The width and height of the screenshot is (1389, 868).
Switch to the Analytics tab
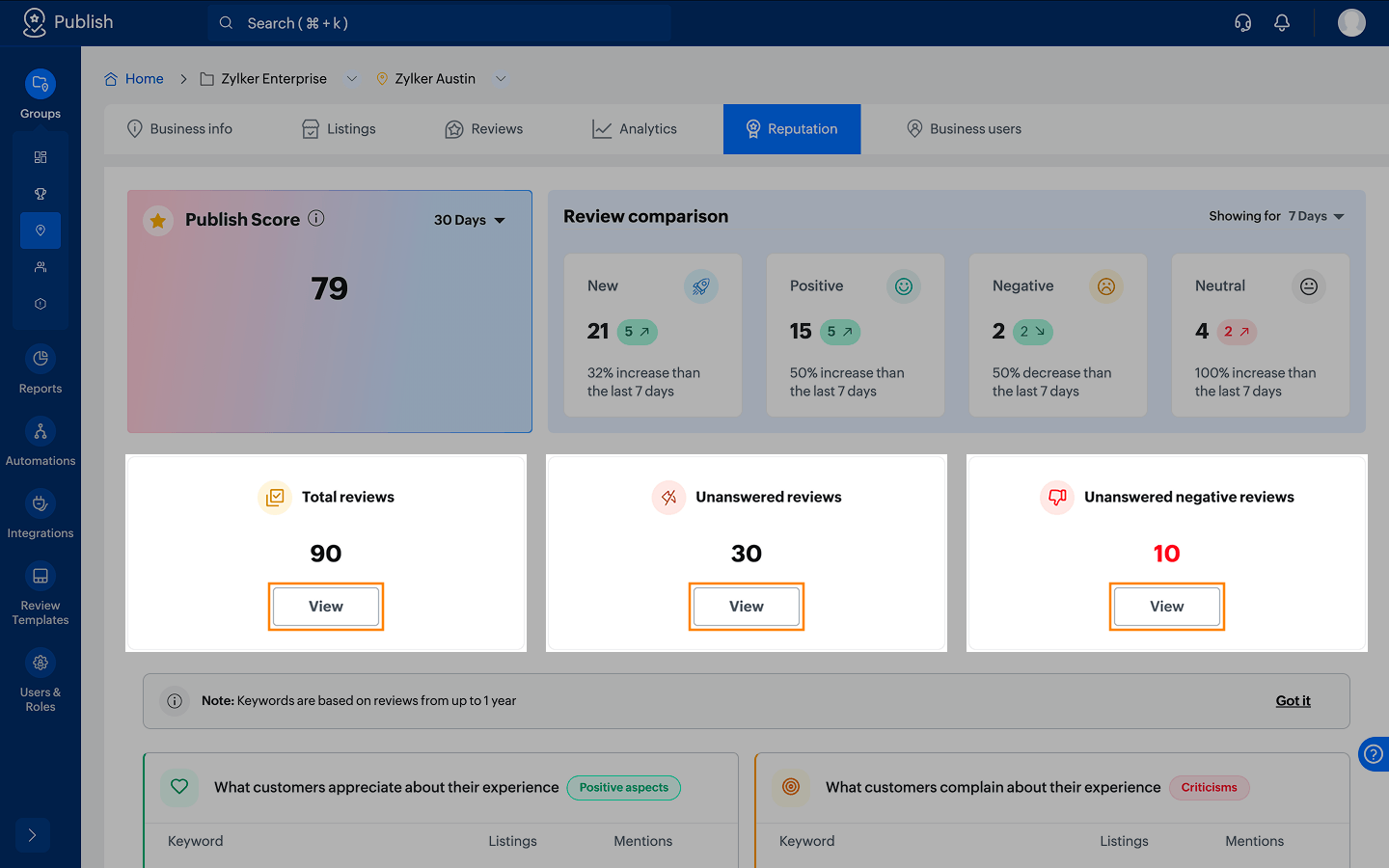(x=634, y=129)
